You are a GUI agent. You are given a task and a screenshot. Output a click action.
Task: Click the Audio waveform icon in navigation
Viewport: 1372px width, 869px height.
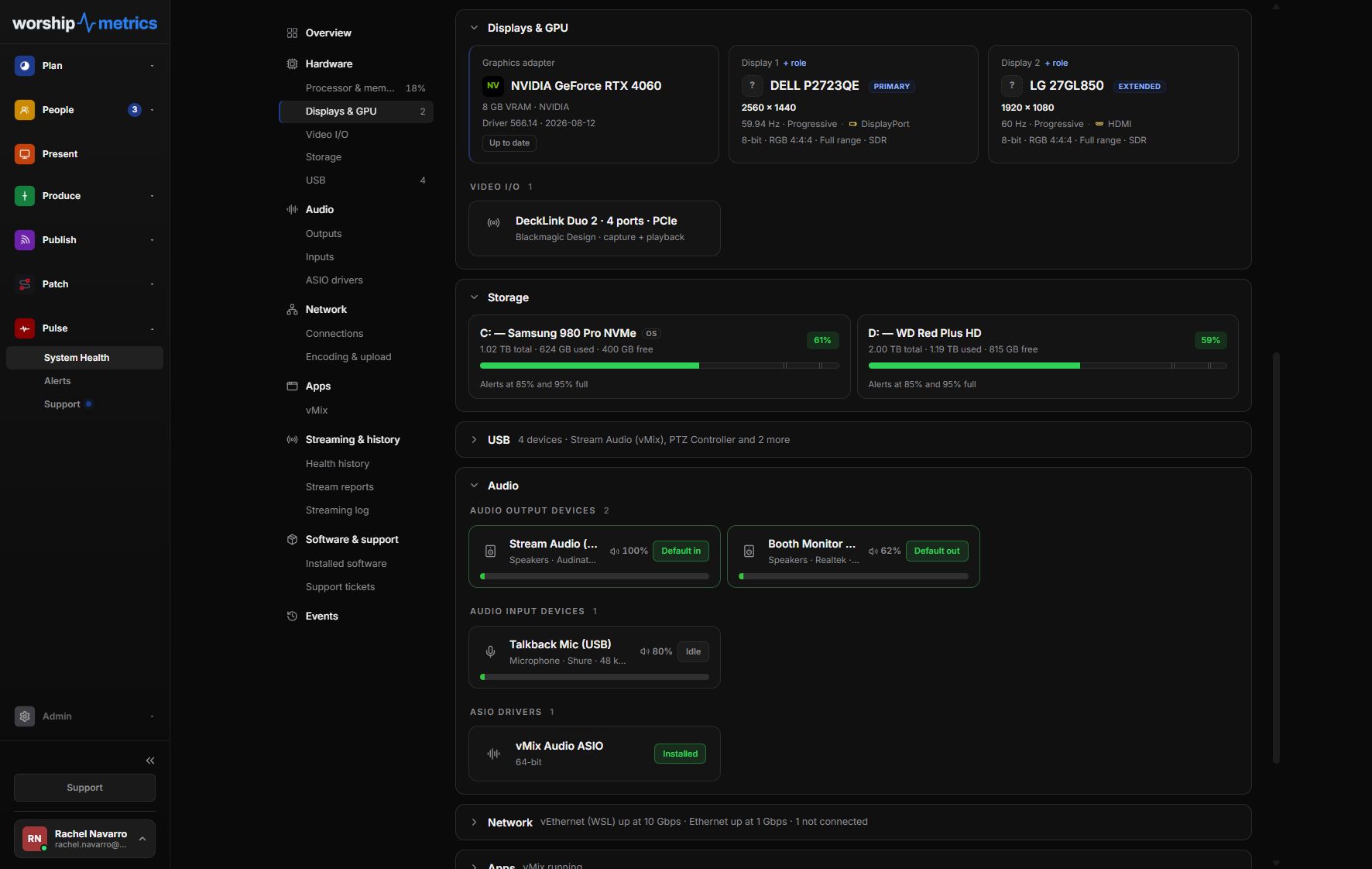pos(292,209)
